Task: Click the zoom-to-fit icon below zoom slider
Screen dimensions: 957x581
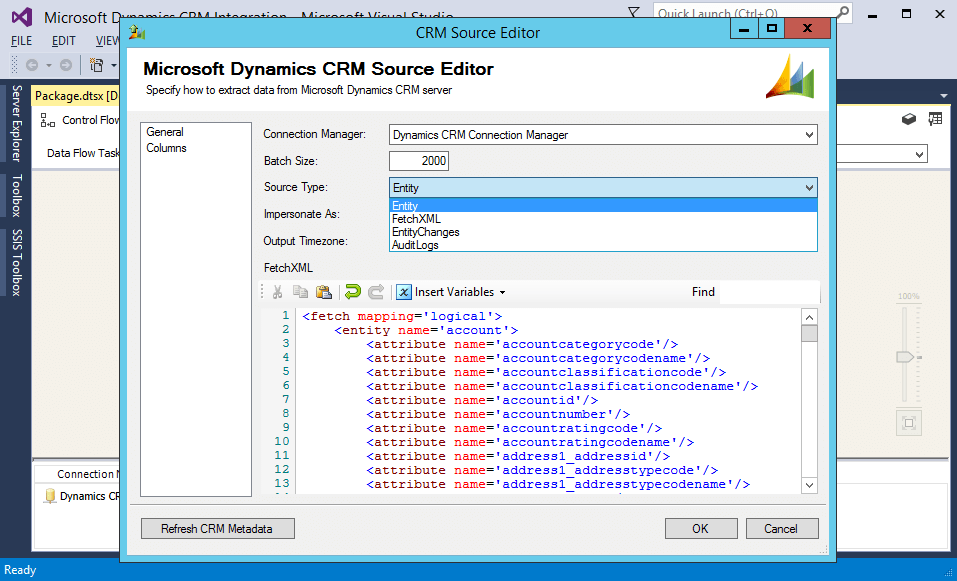Action: coord(909,423)
